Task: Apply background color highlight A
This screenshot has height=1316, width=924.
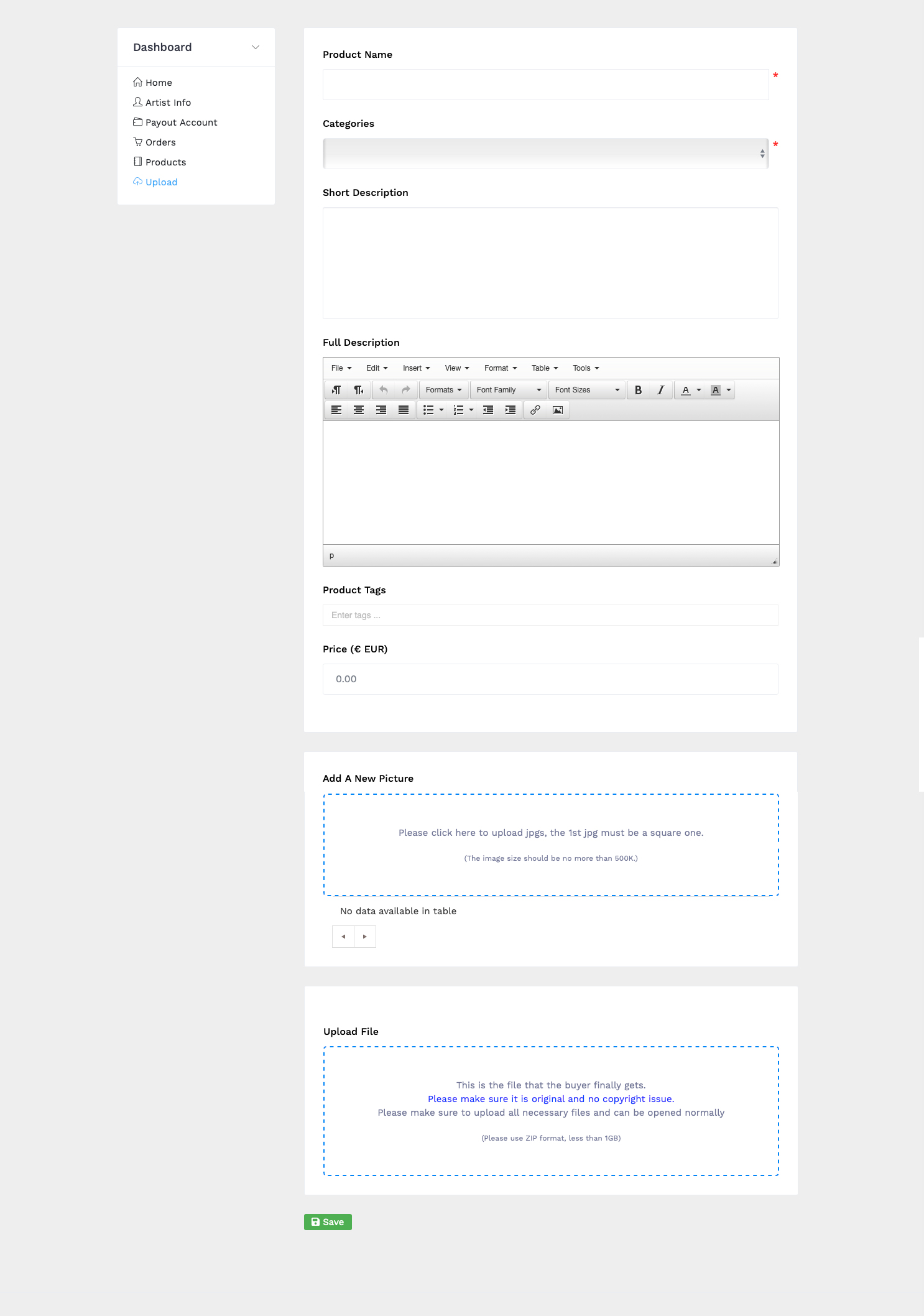Action: pos(716,390)
